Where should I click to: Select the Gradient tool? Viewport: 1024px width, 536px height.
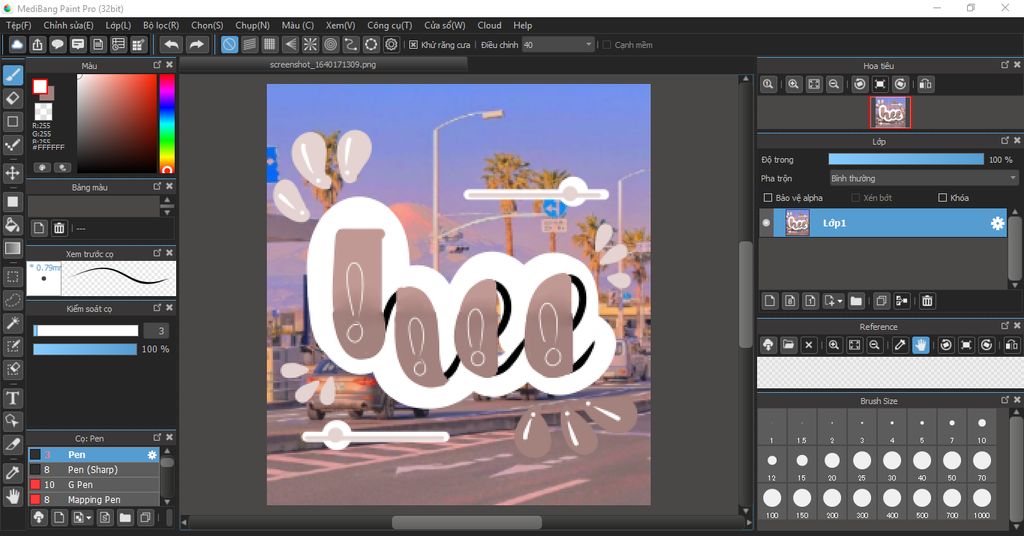coord(12,248)
